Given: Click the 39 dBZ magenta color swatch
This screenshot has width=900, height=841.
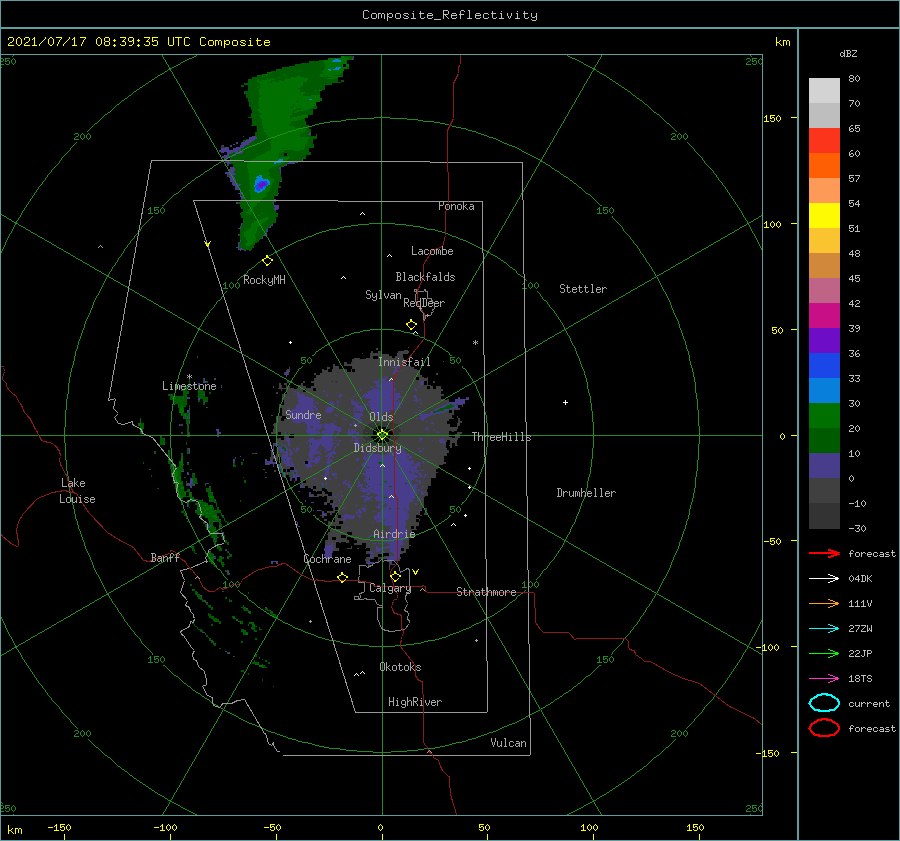Looking at the screenshot, I should [824, 315].
